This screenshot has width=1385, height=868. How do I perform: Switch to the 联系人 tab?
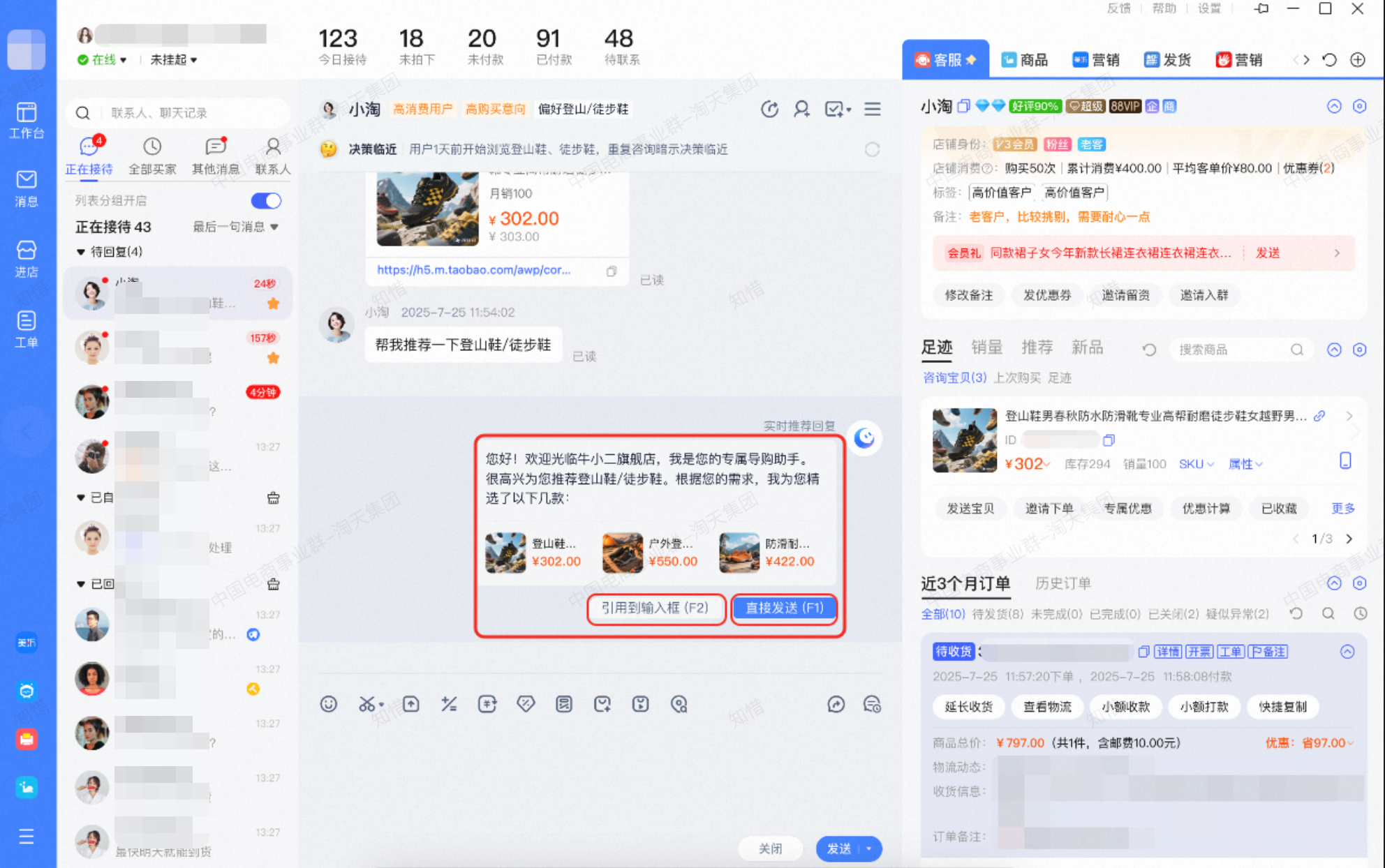pyautogui.click(x=273, y=156)
